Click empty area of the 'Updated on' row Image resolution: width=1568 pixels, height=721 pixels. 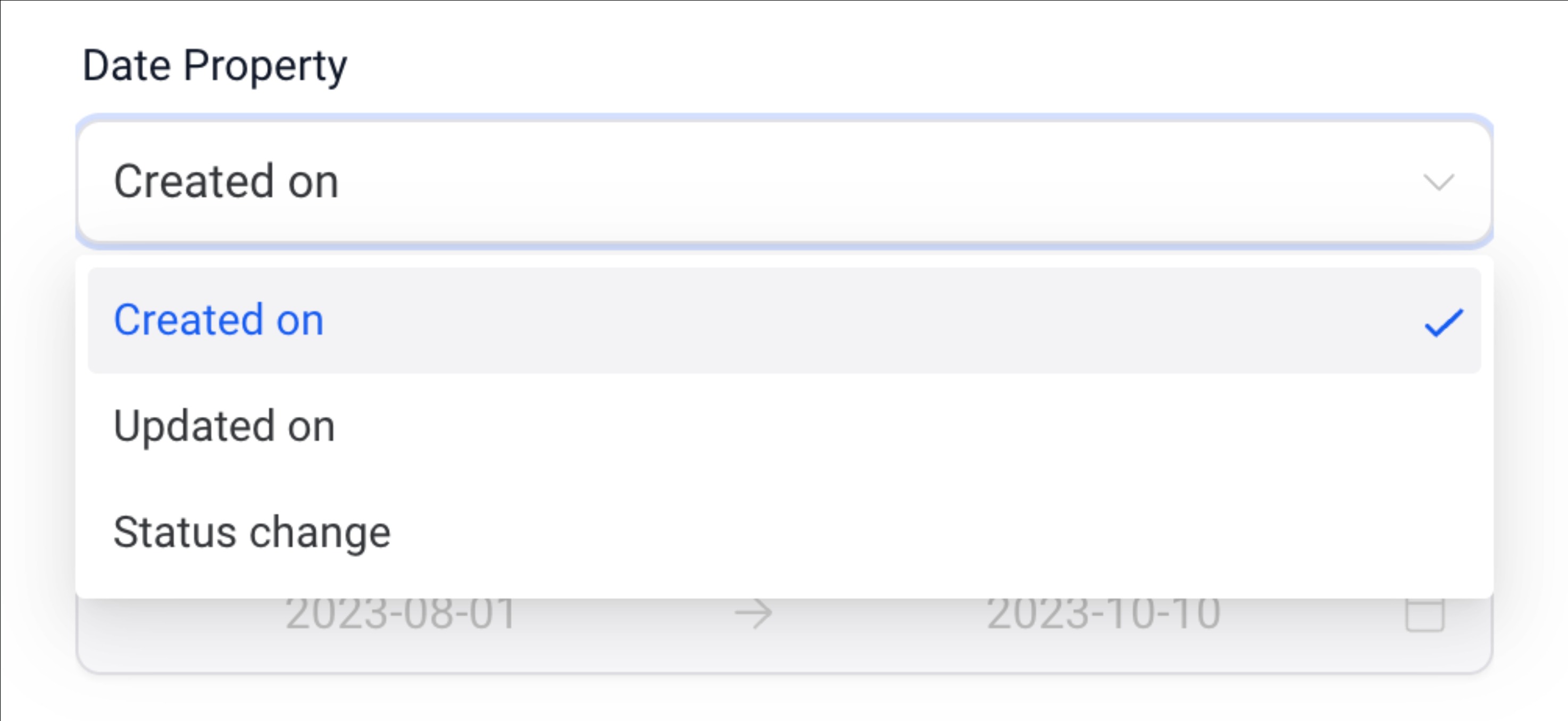tap(913, 426)
